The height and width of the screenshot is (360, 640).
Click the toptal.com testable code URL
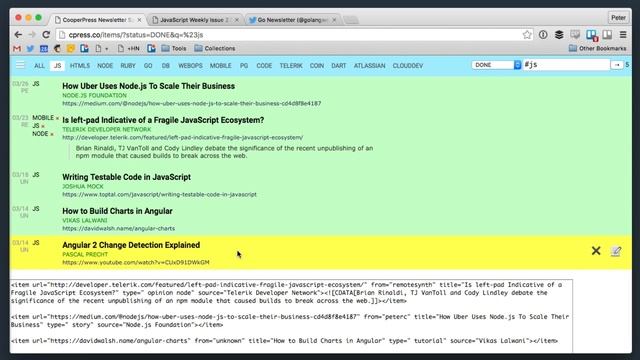[159, 195]
